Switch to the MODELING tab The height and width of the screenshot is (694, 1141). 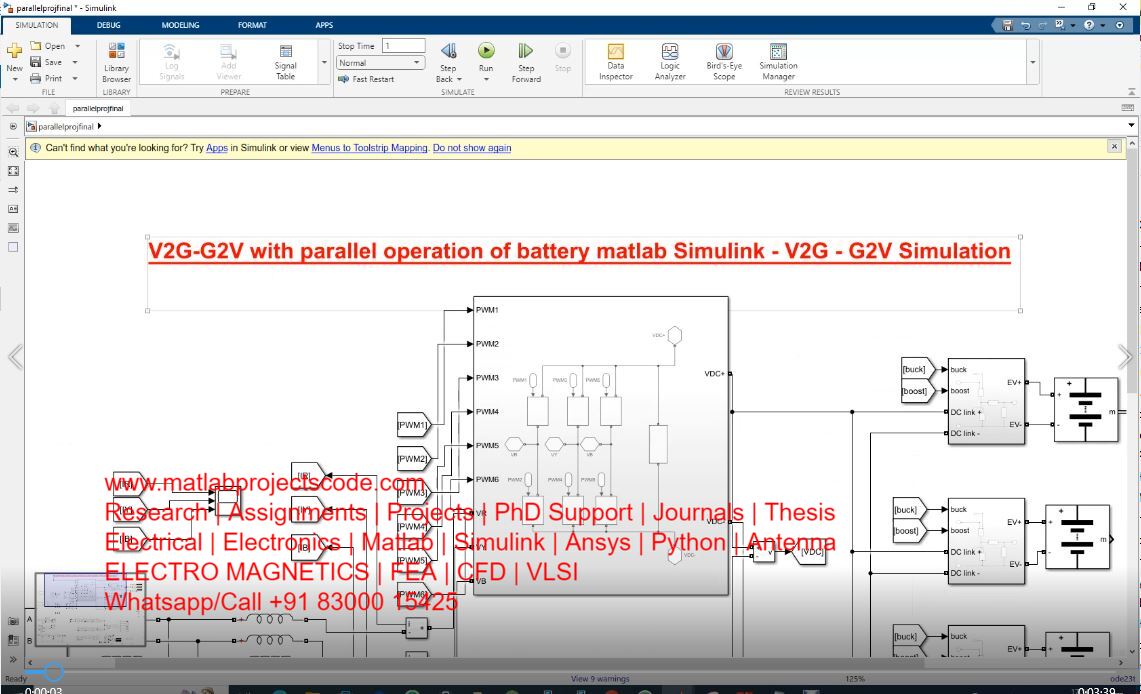[x=180, y=25]
